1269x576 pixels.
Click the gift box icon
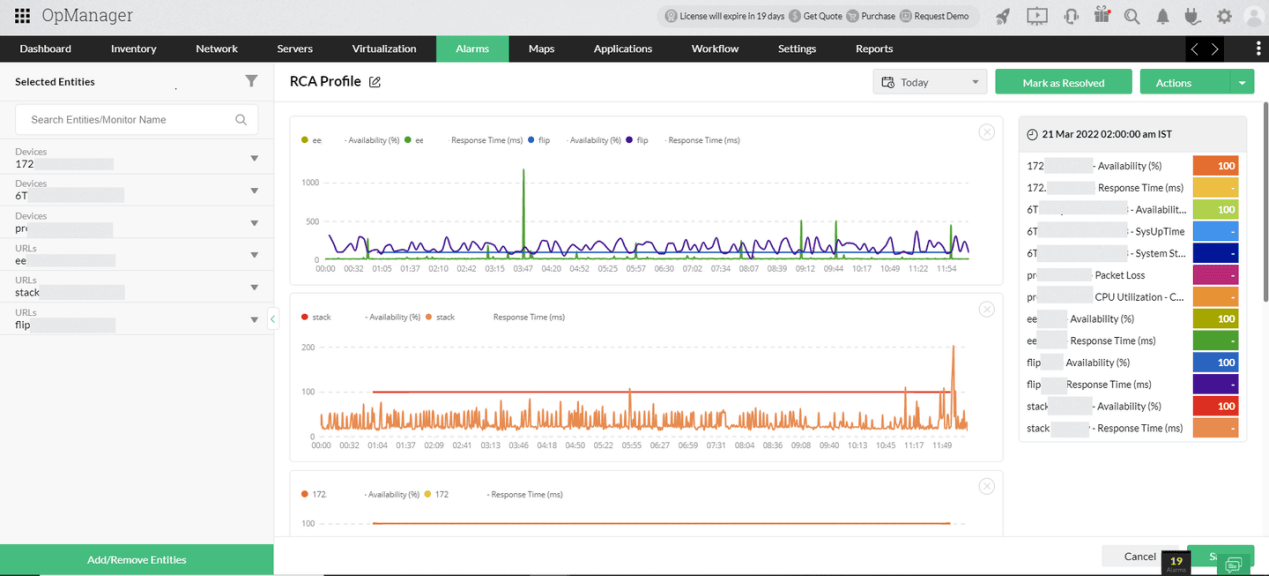coord(1102,15)
